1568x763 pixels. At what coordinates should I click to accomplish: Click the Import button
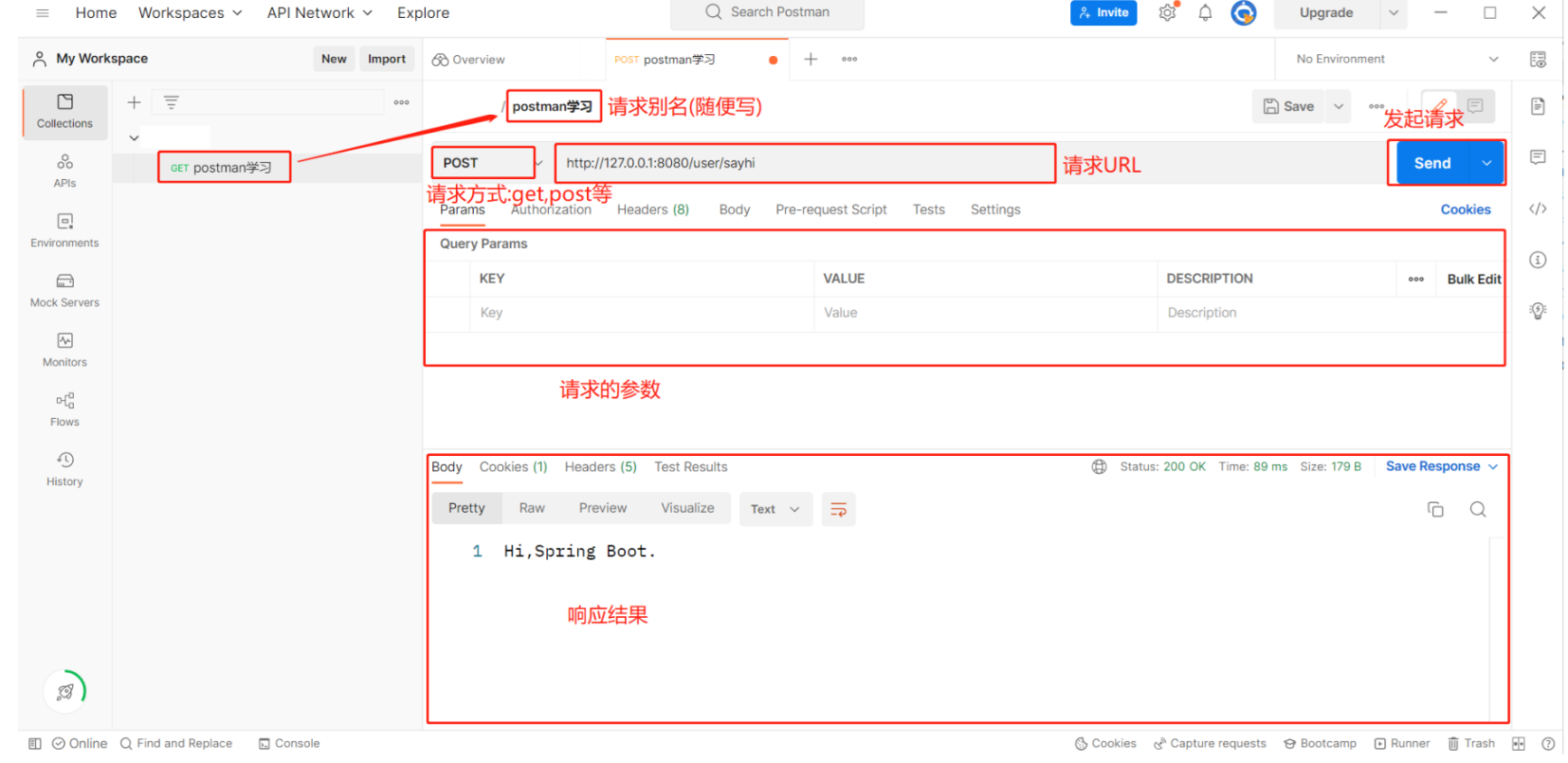pos(387,59)
